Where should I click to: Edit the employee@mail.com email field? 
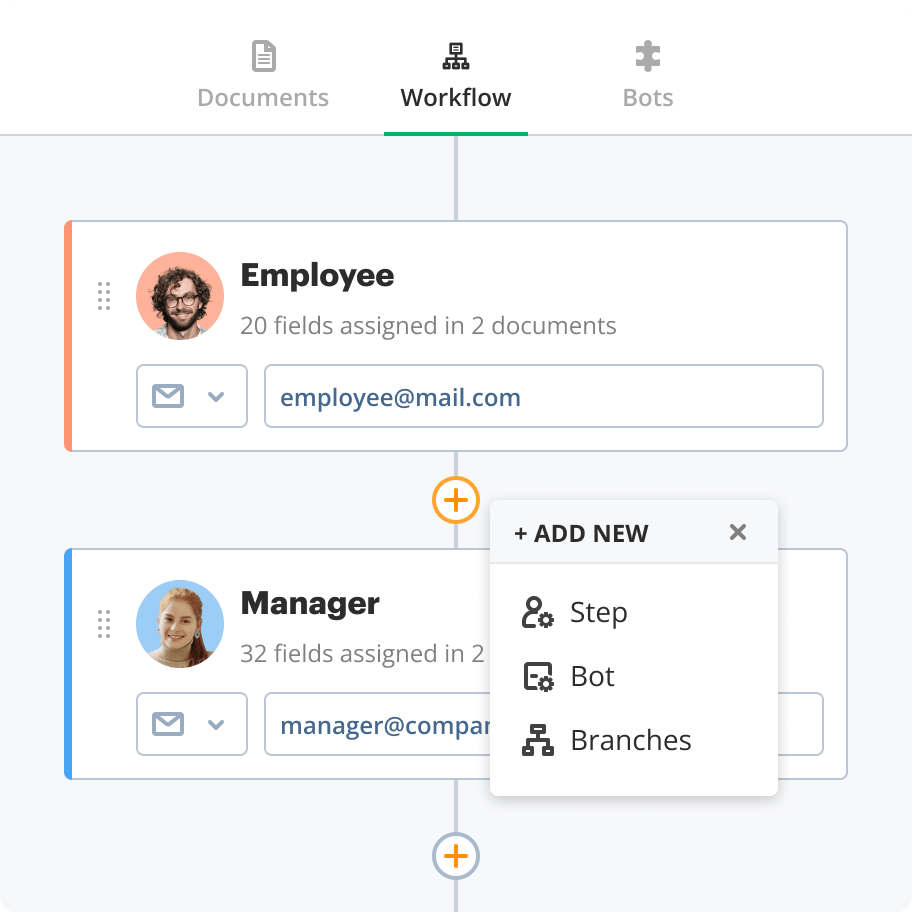coord(544,396)
